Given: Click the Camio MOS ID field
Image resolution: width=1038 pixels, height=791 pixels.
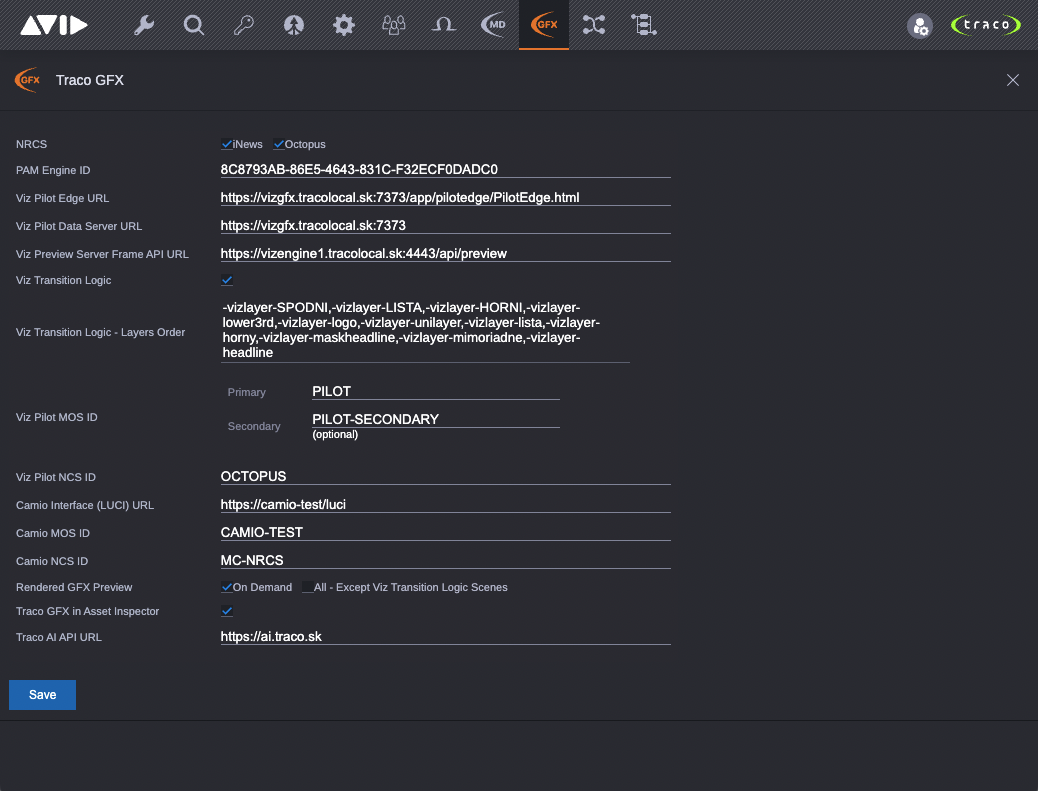Looking at the screenshot, I should coord(446,532).
